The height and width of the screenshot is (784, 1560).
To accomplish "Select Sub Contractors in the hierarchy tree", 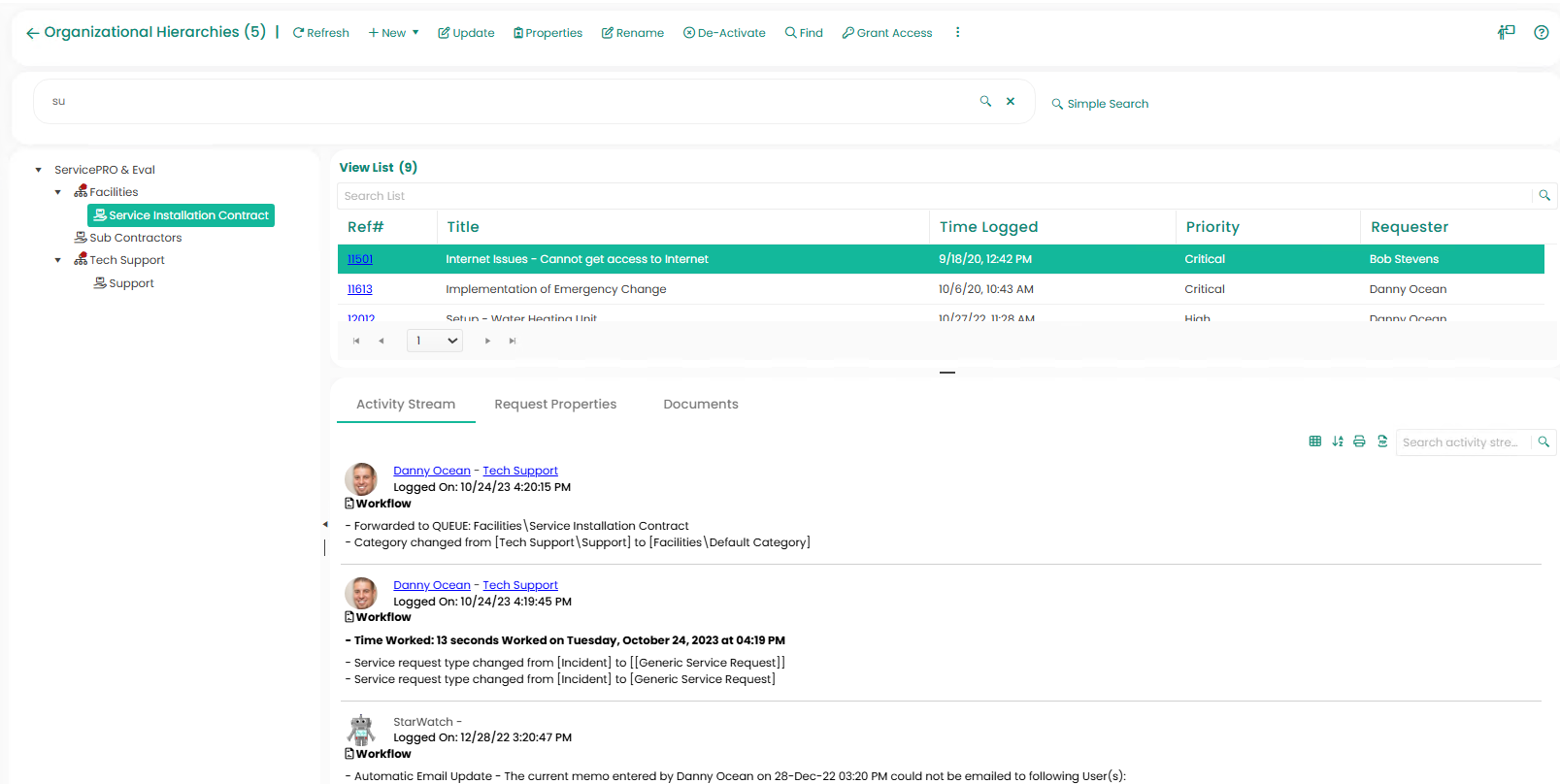I will tap(135, 238).
